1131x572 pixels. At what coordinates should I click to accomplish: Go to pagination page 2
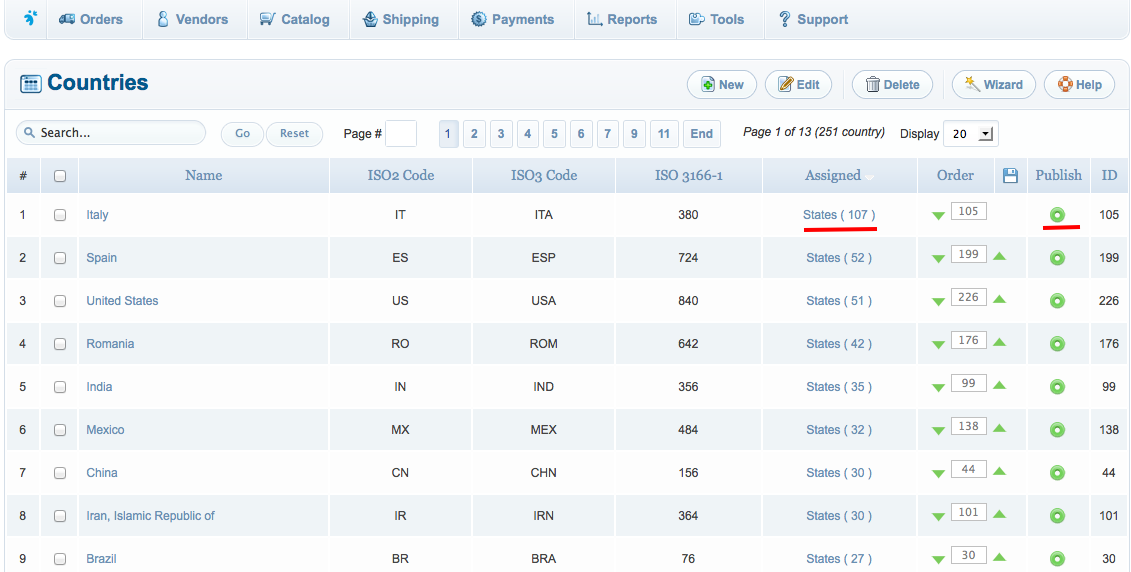(474, 133)
